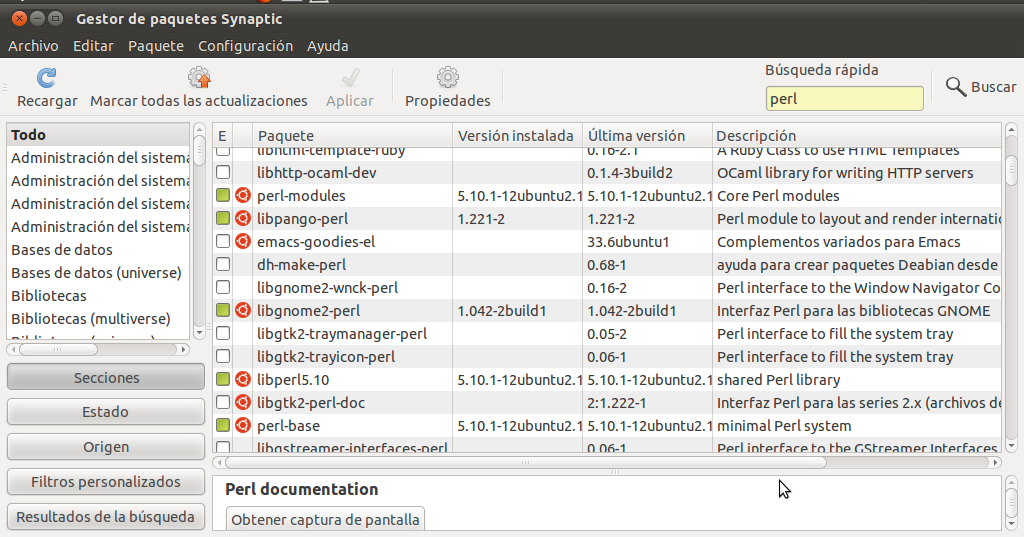The image size is (1024, 537).
Task: Click sections list vertical scrollbar down arrow
Action: (199, 333)
